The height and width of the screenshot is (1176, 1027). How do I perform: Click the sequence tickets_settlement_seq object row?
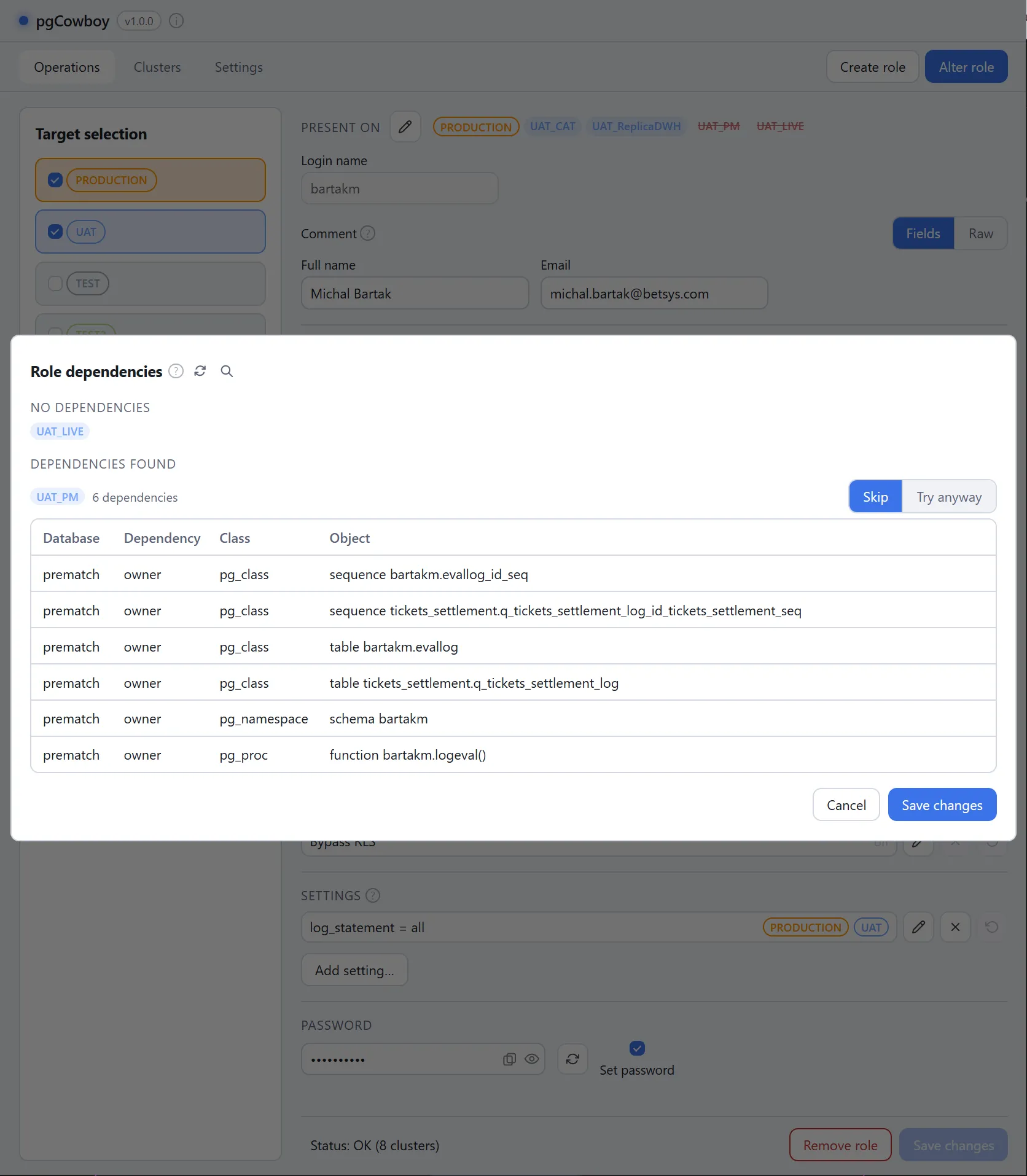(x=513, y=610)
